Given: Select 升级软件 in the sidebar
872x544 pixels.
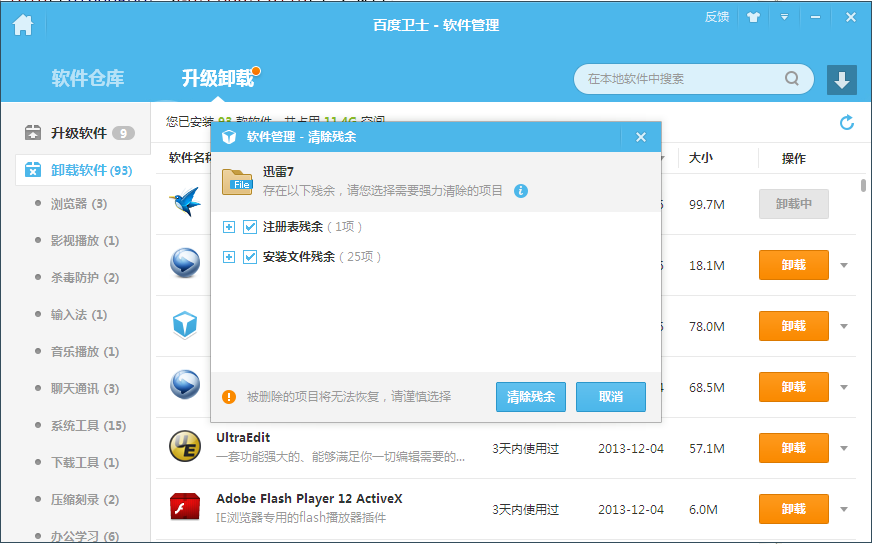Looking at the screenshot, I should coord(78,133).
